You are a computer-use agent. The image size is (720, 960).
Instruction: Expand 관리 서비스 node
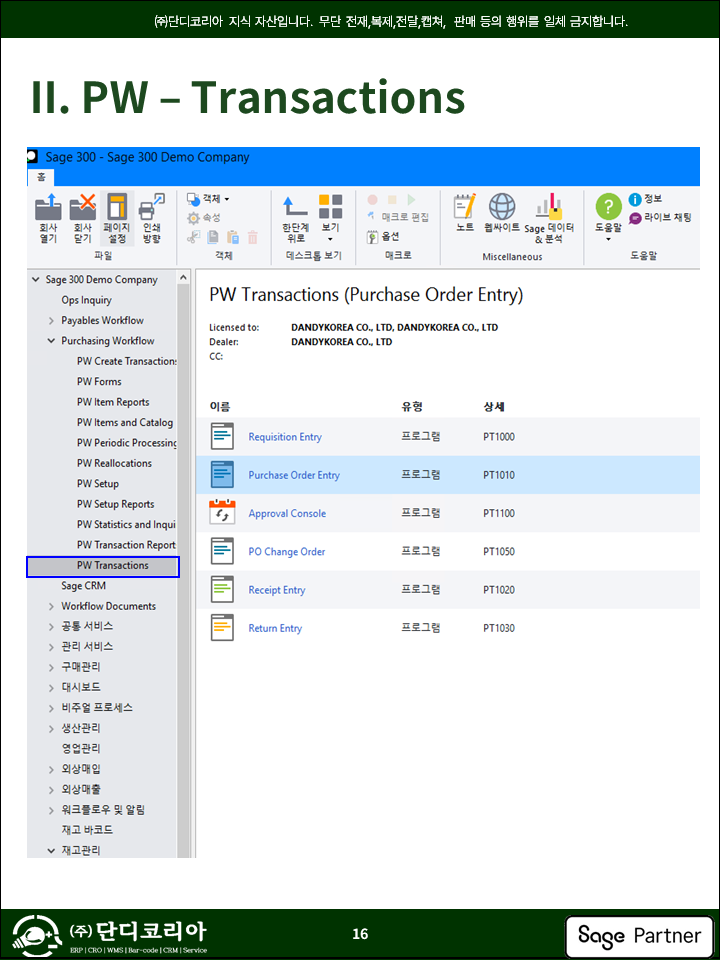click(51, 647)
